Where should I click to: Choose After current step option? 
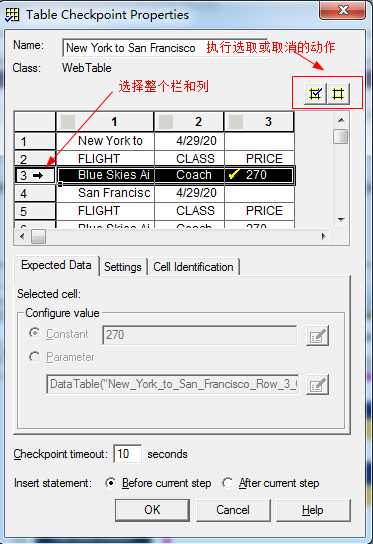227,483
